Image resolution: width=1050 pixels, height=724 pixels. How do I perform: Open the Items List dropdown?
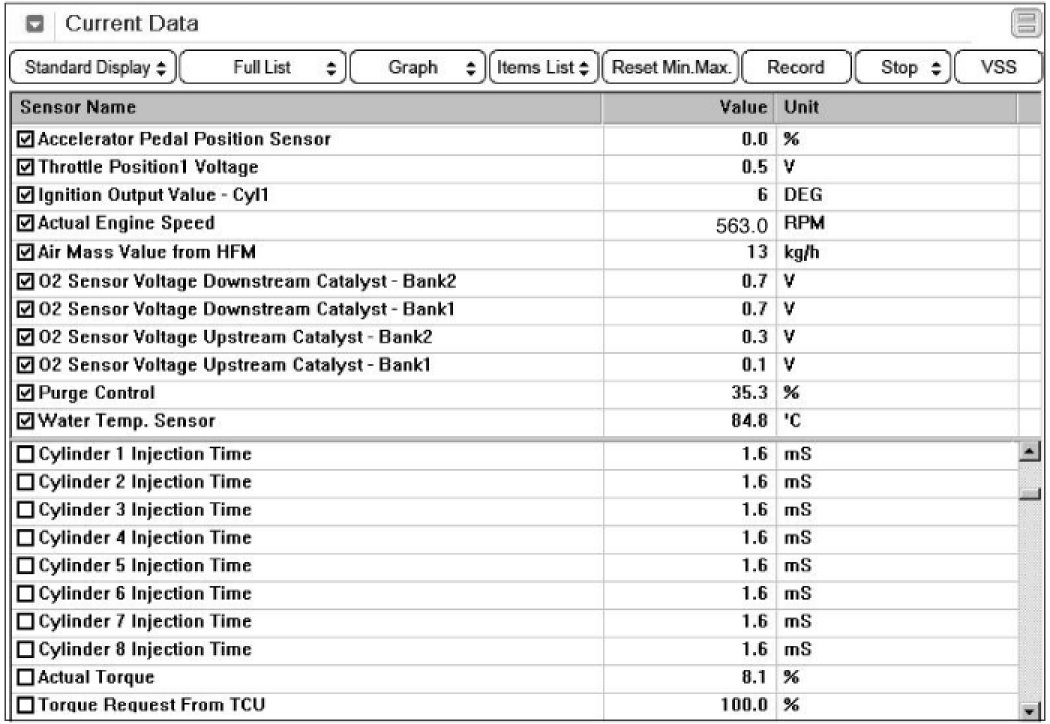click(543, 68)
